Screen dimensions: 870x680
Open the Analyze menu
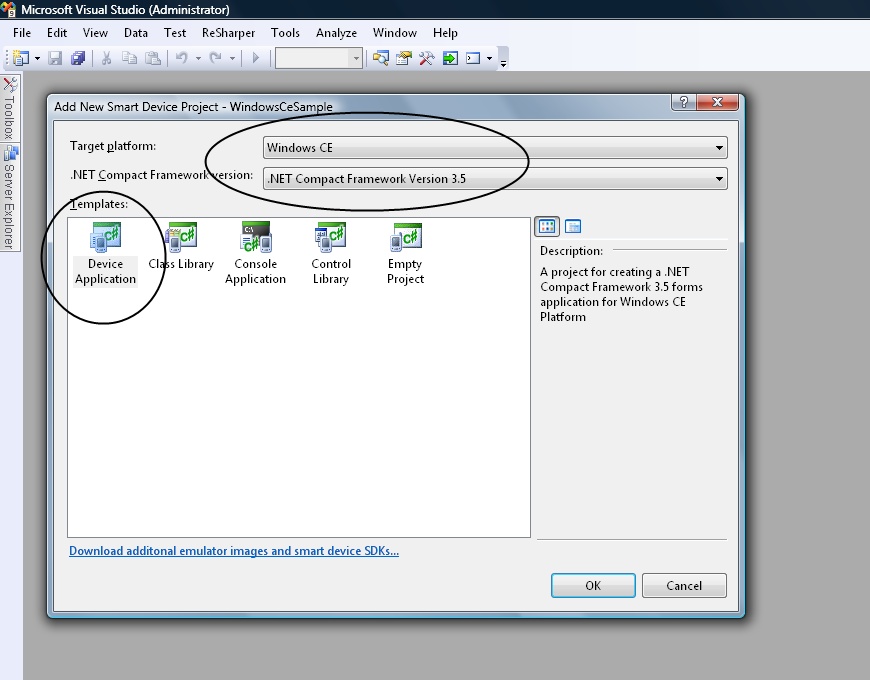pyautogui.click(x=336, y=33)
